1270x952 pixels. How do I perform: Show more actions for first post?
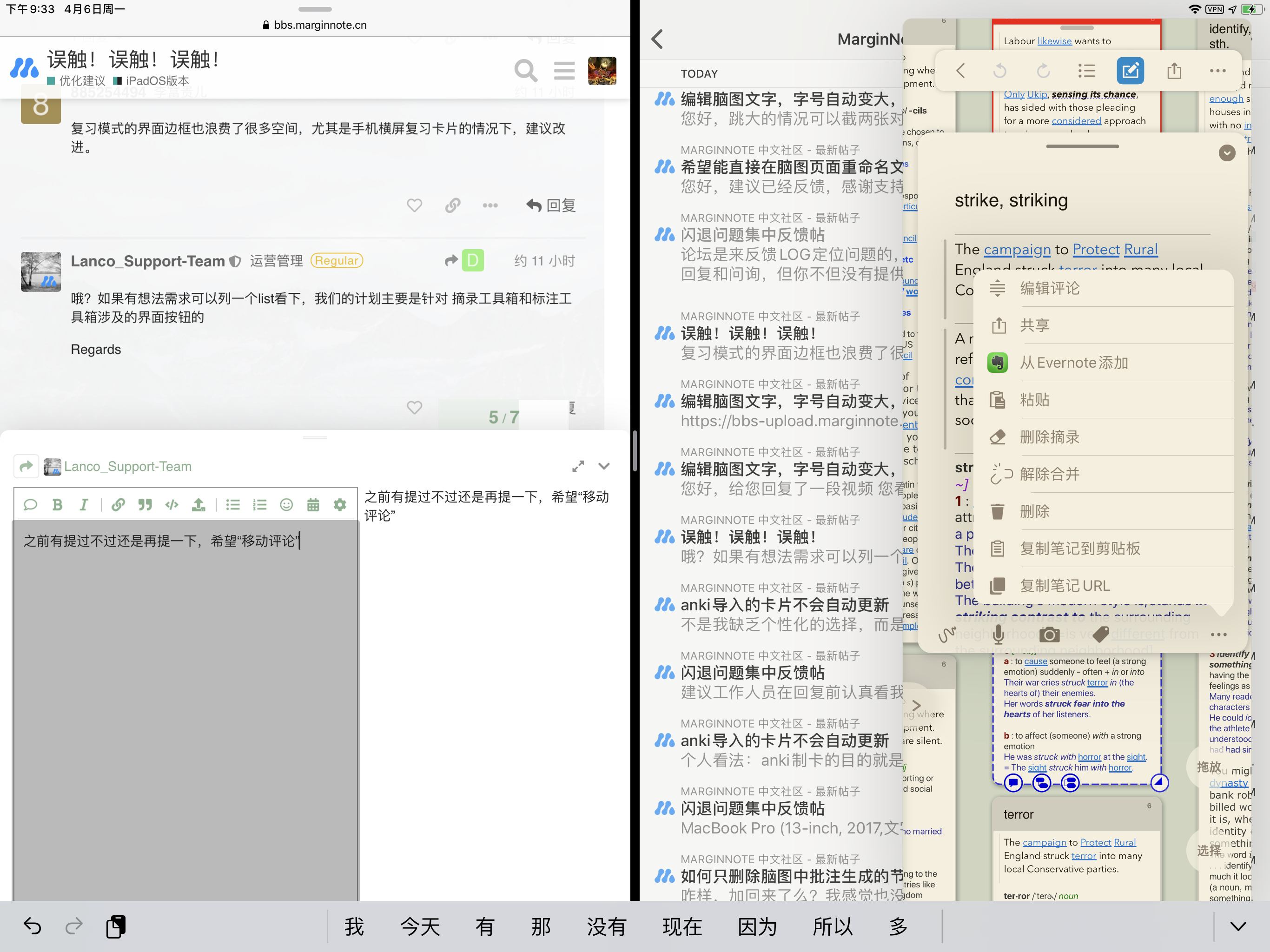click(490, 205)
